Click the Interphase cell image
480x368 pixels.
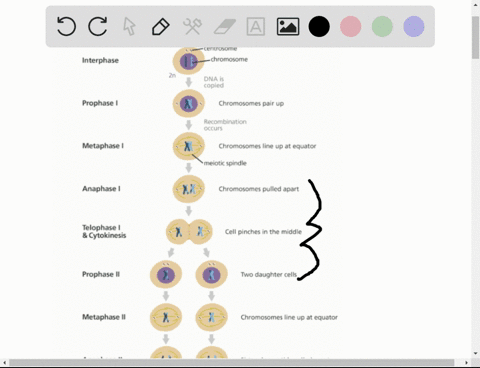pos(189,61)
